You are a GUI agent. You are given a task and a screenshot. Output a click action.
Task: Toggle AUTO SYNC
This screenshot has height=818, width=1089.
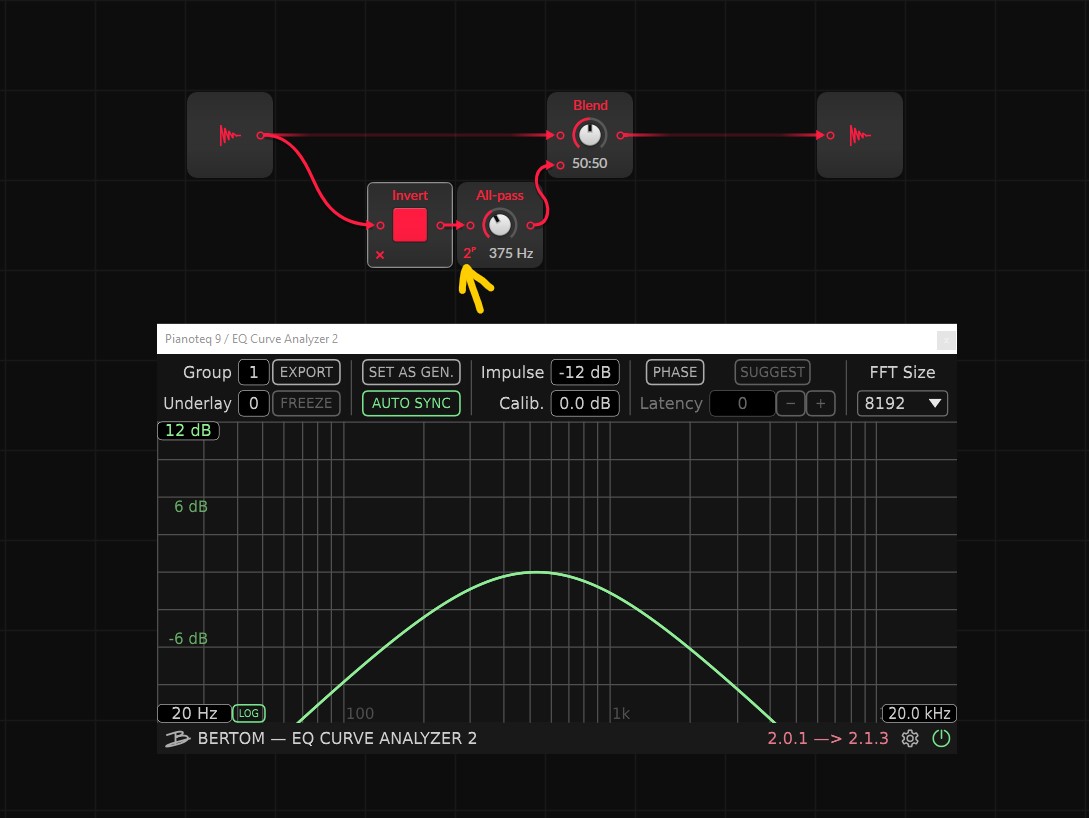click(x=411, y=403)
